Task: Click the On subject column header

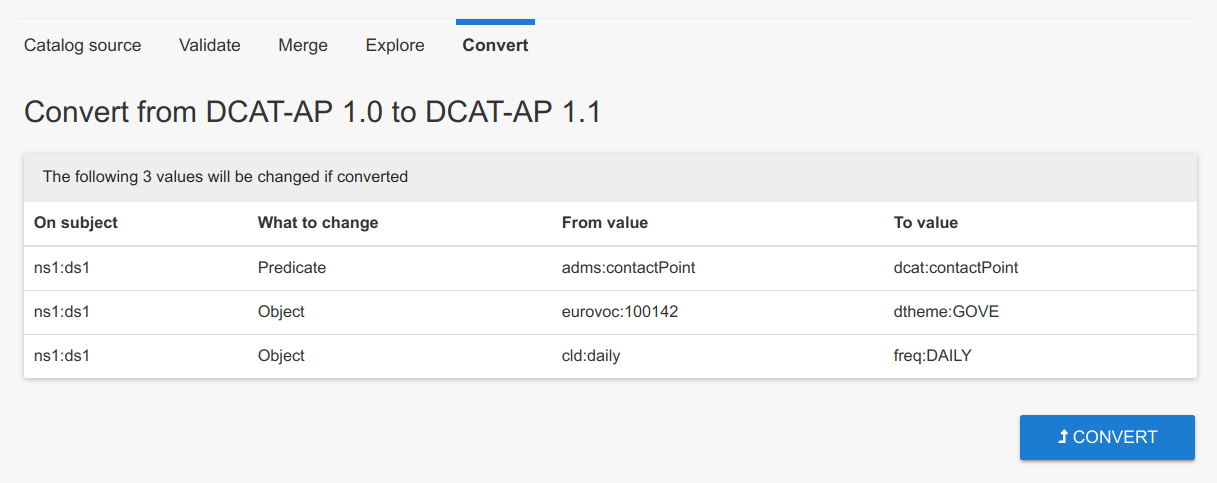Action: 76,223
